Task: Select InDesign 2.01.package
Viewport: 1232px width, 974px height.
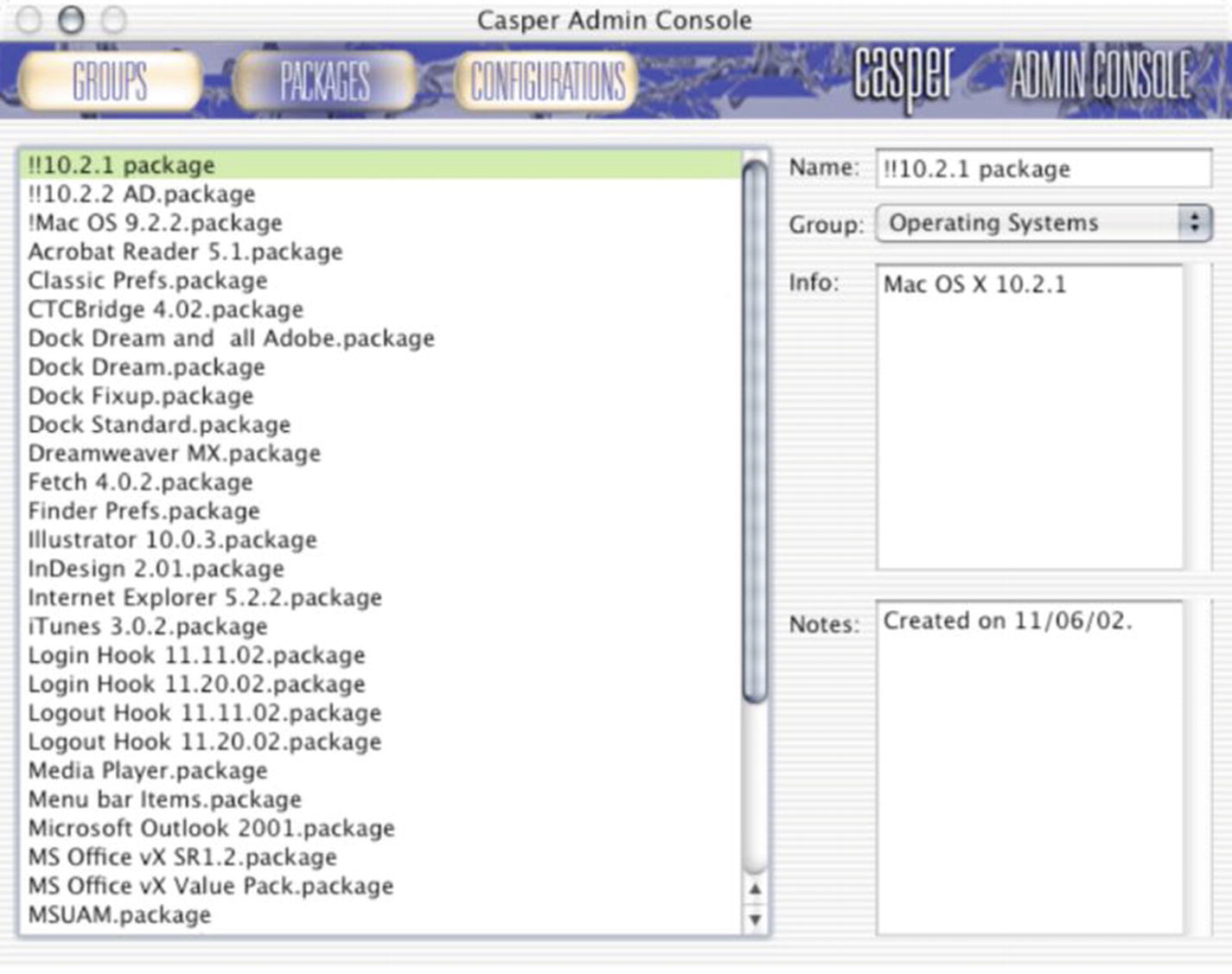Action: coord(380,569)
